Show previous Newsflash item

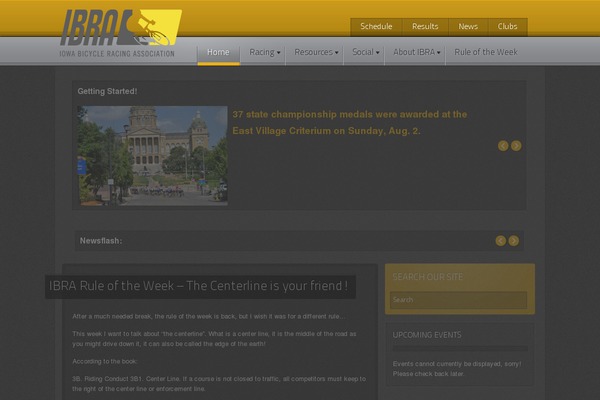click(x=501, y=241)
